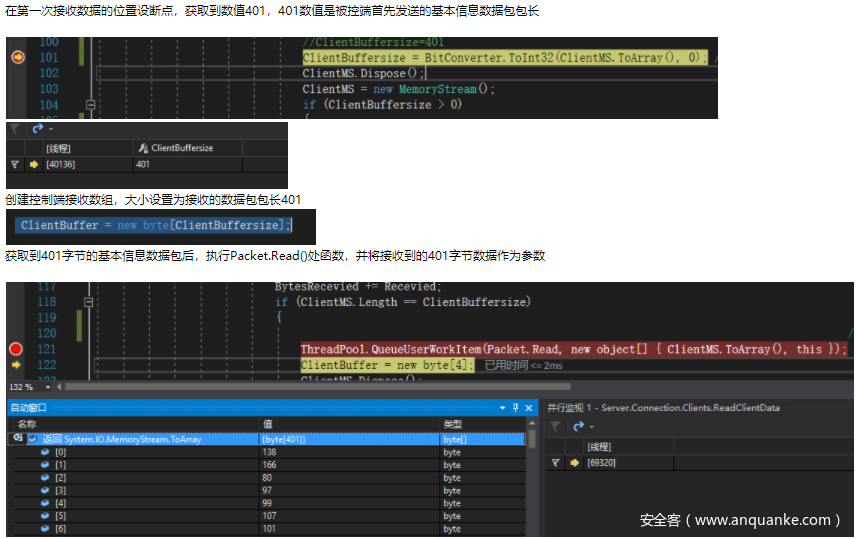Pin the 自动窗口 Autos panel

pyautogui.click(x=516, y=408)
